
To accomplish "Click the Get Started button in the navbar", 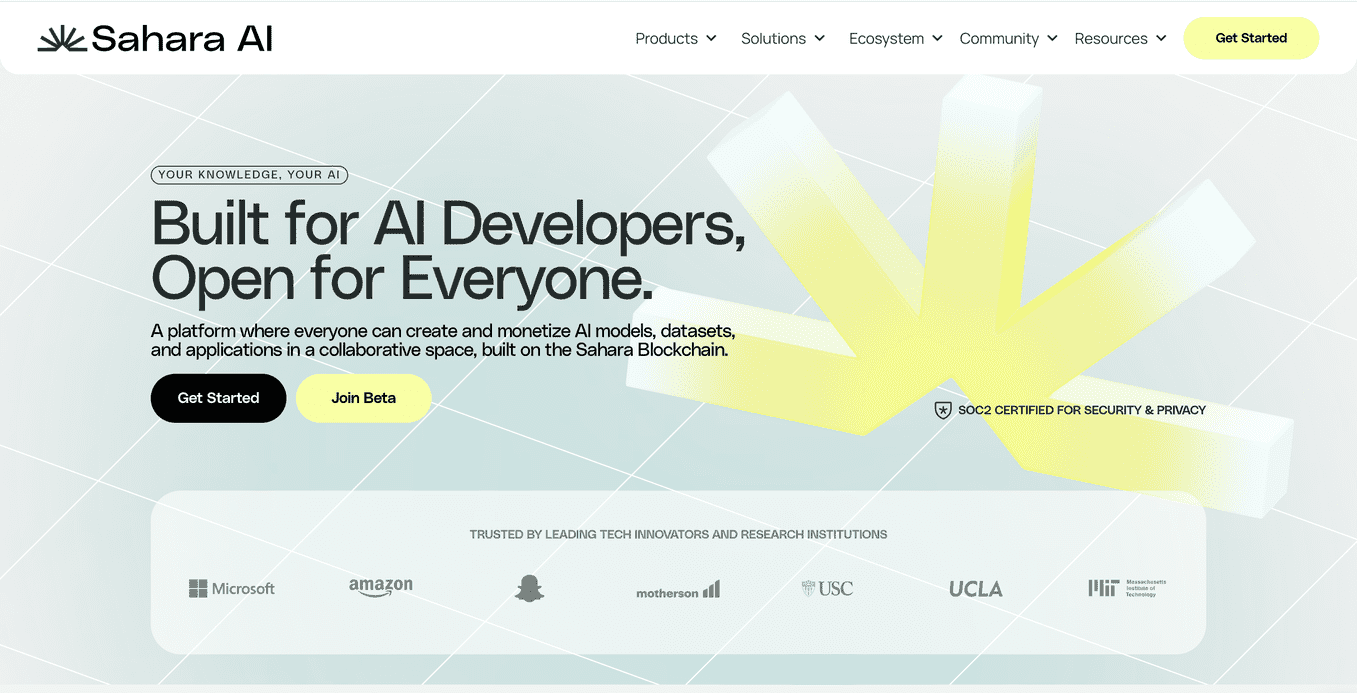I will [x=1250, y=37].
